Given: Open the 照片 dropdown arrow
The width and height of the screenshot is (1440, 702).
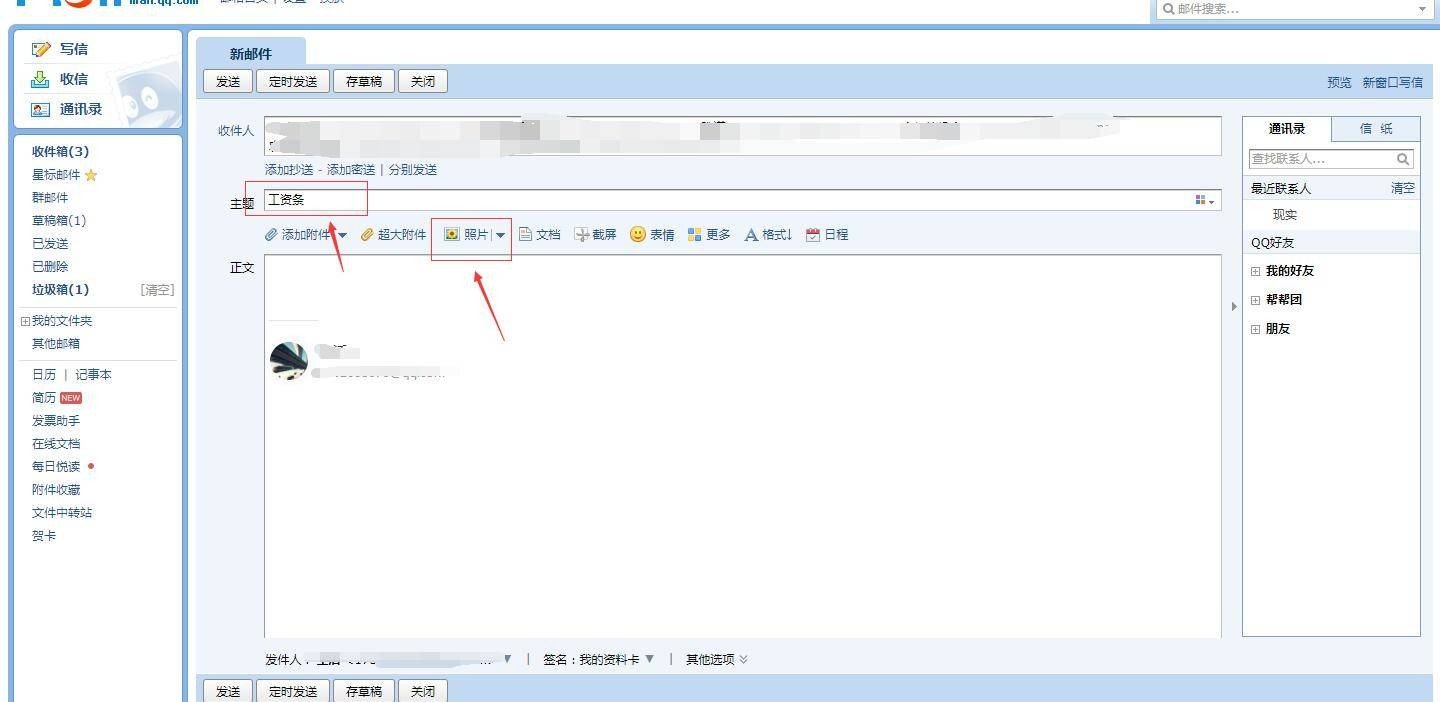Looking at the screenshot, I should pyautogui.click(x=501, y=235).
